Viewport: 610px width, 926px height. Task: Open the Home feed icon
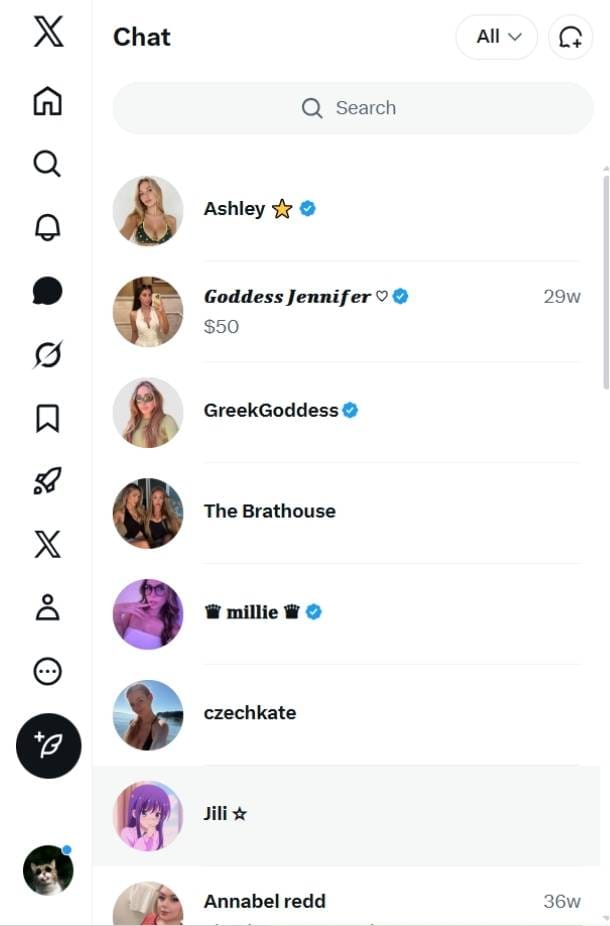[x=47, y=102]
